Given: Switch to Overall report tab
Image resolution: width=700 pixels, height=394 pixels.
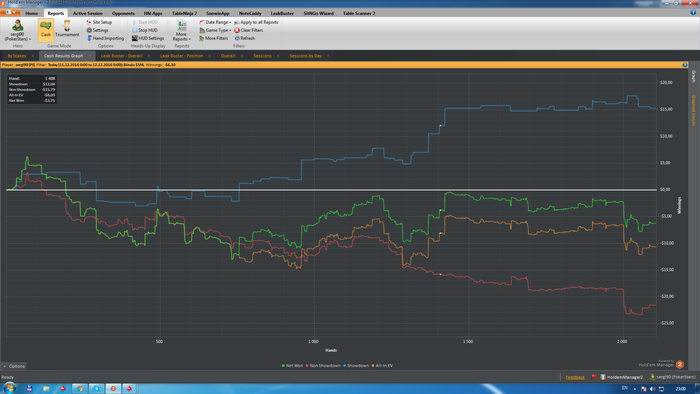Looking at the screenshot, I should coord(228,56).
